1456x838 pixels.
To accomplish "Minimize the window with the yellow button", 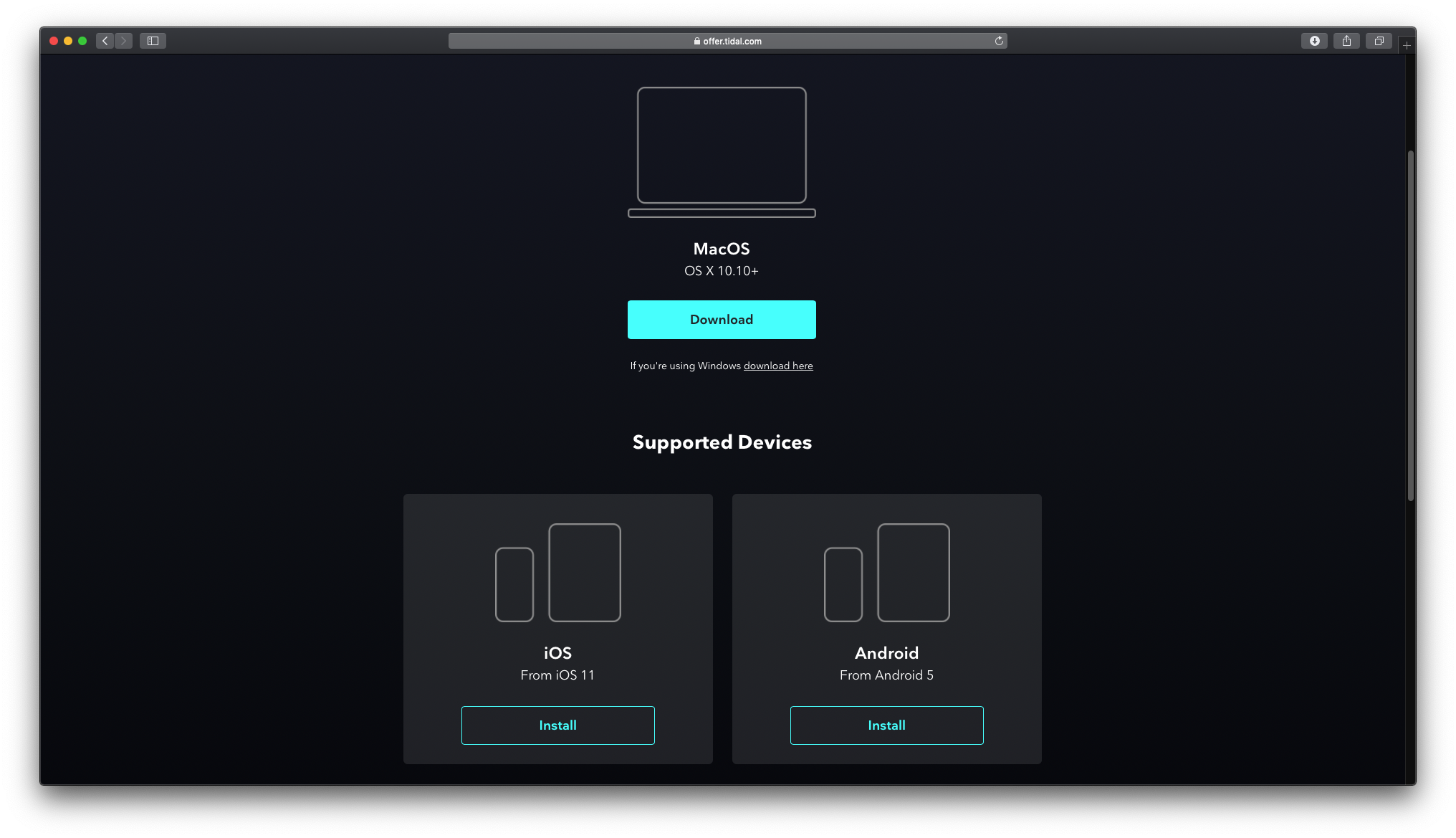I will coord(68,41).
